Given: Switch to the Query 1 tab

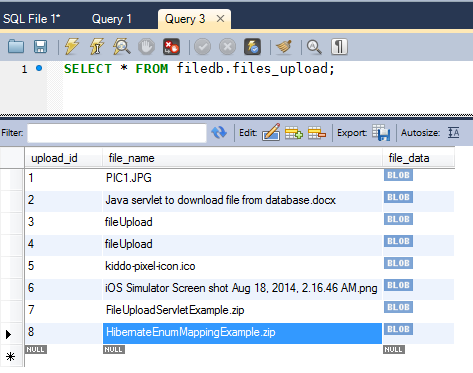Looking at the screenshot, I should 112,19.
